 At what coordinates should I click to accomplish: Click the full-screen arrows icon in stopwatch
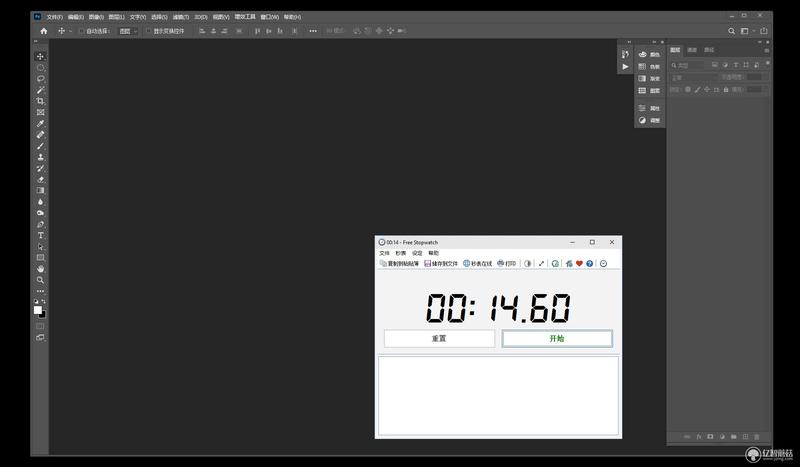[x=541, y=263]
